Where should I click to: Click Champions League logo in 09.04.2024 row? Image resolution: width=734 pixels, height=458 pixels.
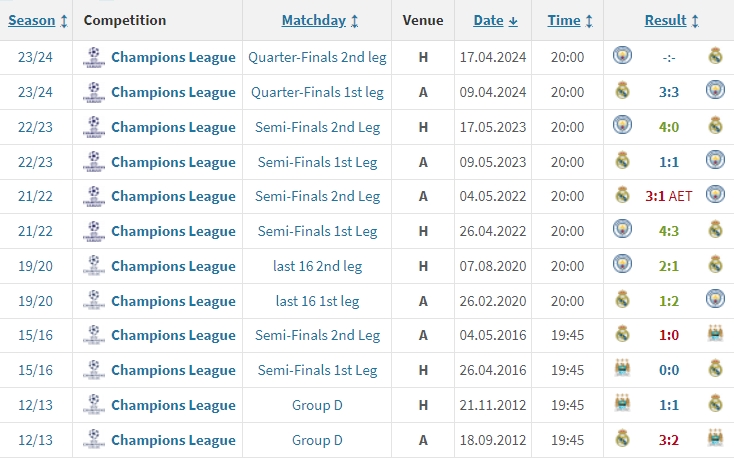pos(94,92)
